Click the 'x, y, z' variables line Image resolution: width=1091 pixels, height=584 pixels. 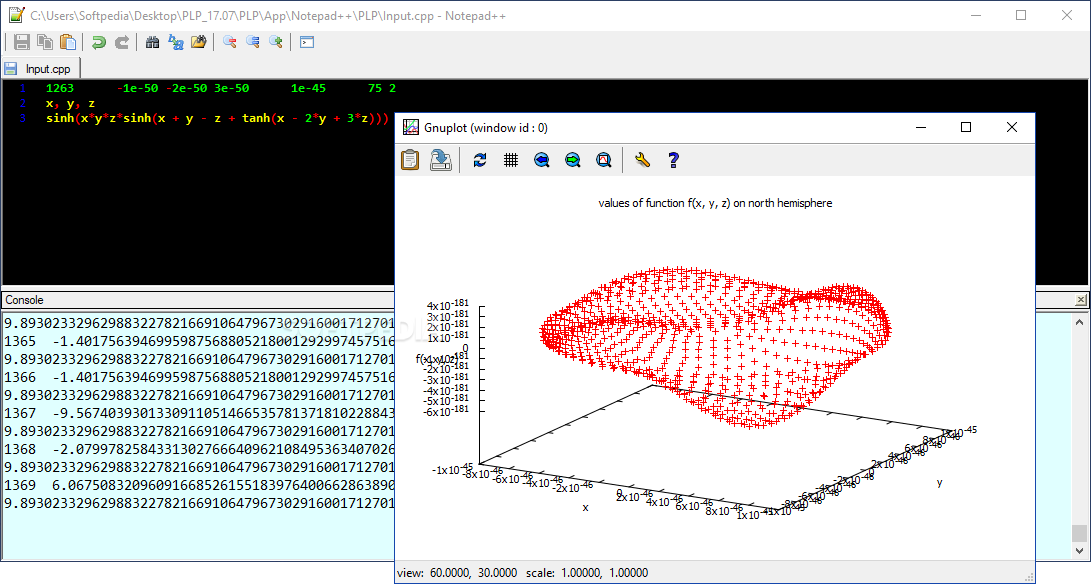coord(70,103)
